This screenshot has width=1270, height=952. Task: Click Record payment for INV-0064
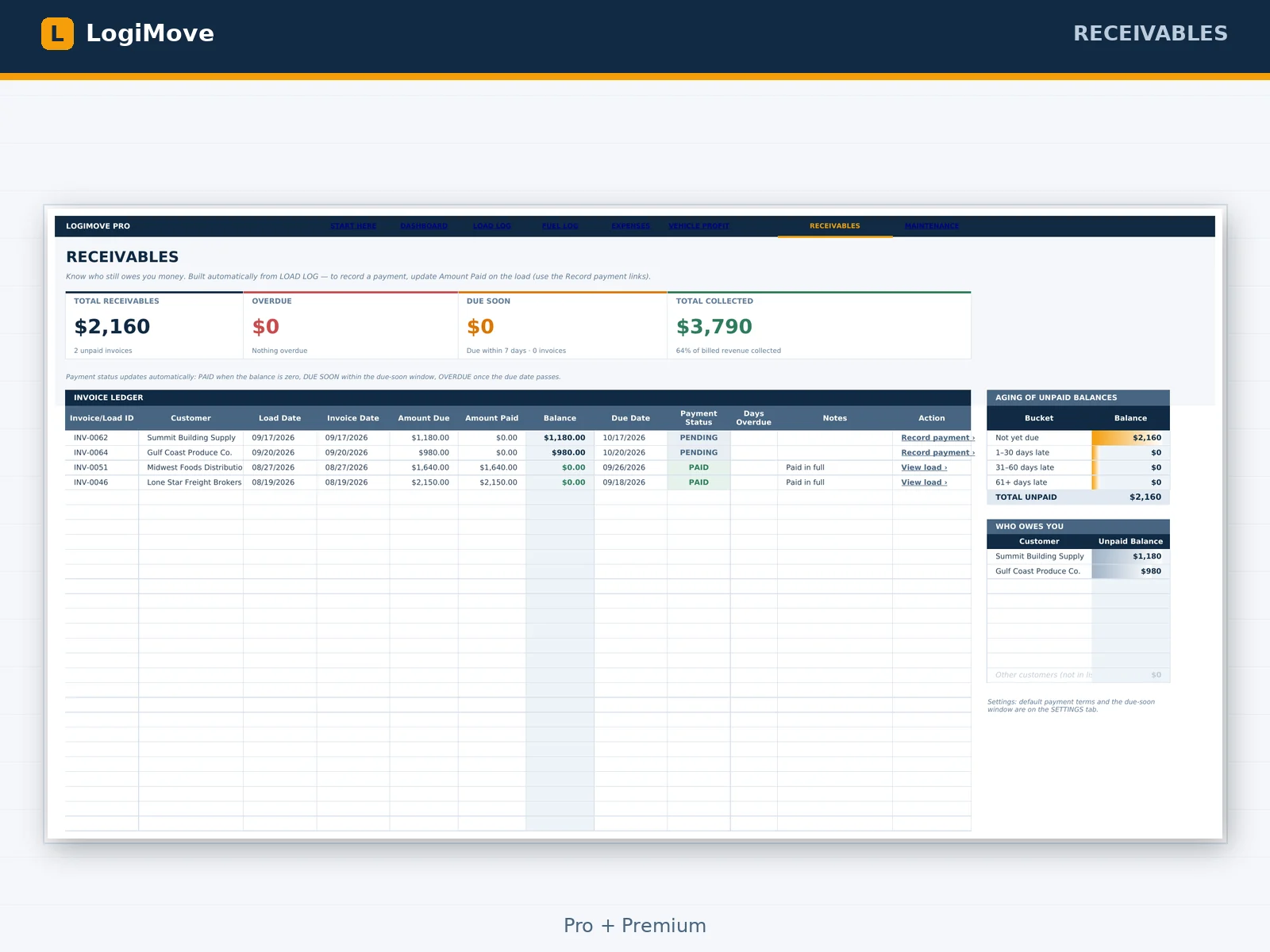(x=937, y=453)
